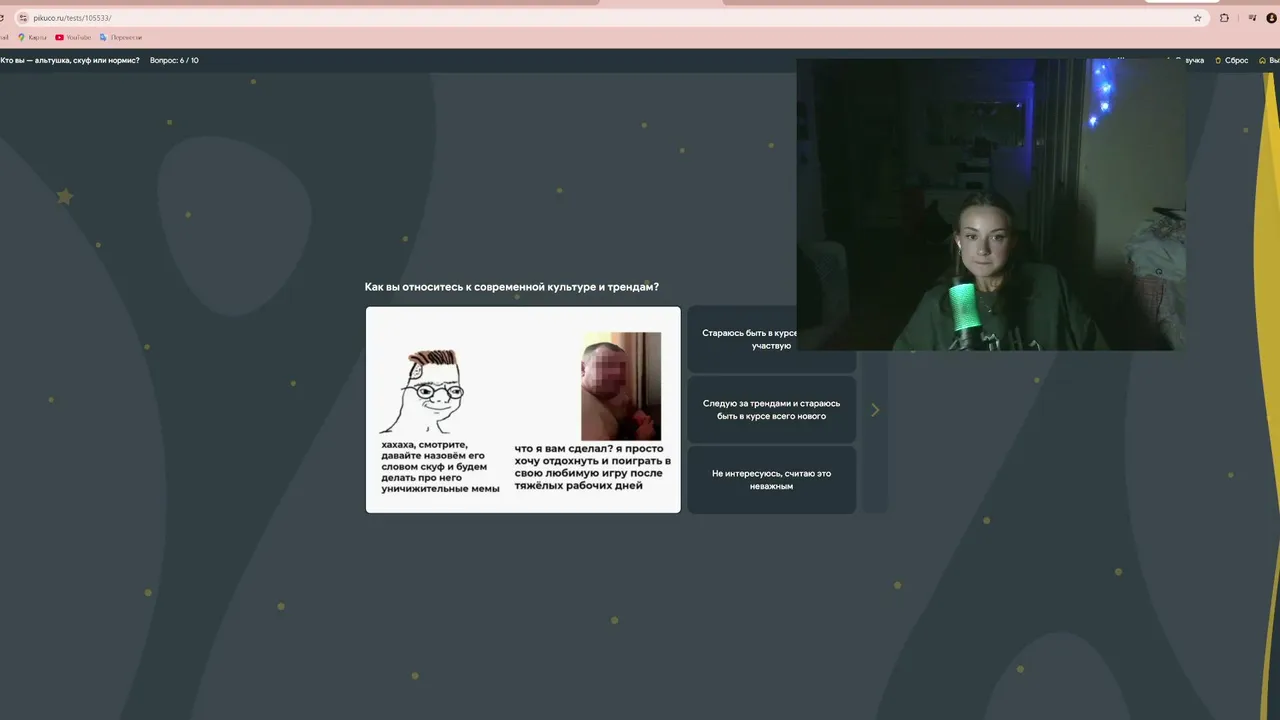The width and height of the screenshot is (1280, 720).
Task: Open the Перевести bookmark
Action: [121, 37]
